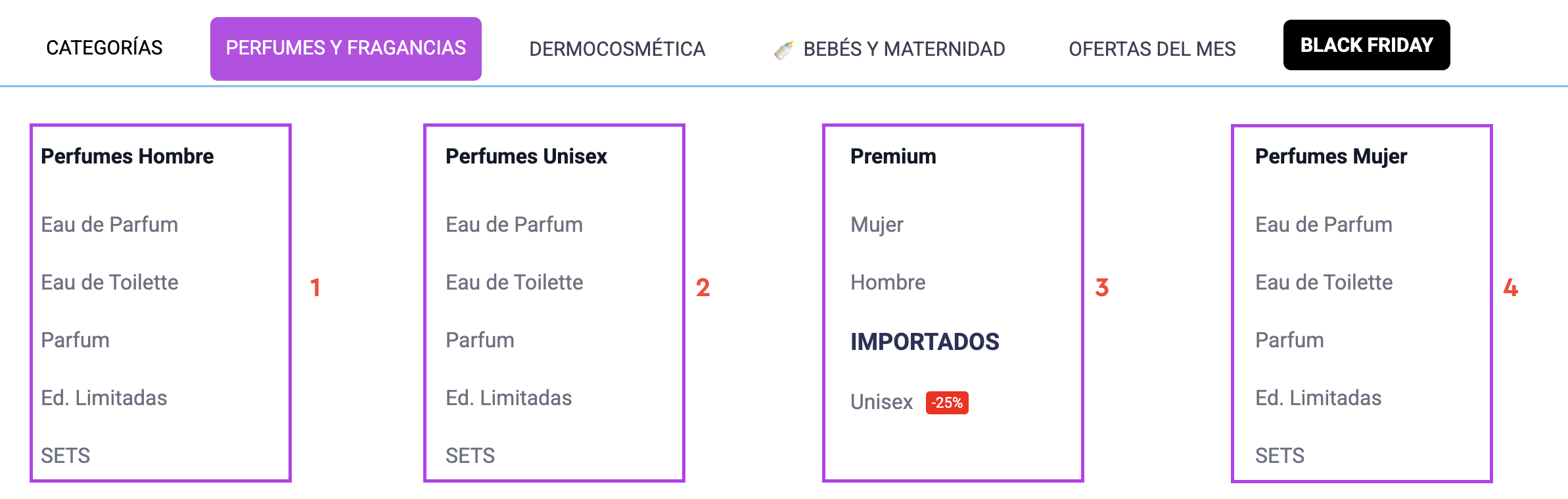Image resolution: width=1568 pixels, height=499 pixels.
Task: Select Ed. Limitadas under Perfumes Hombre
Action: pos(104,398)
